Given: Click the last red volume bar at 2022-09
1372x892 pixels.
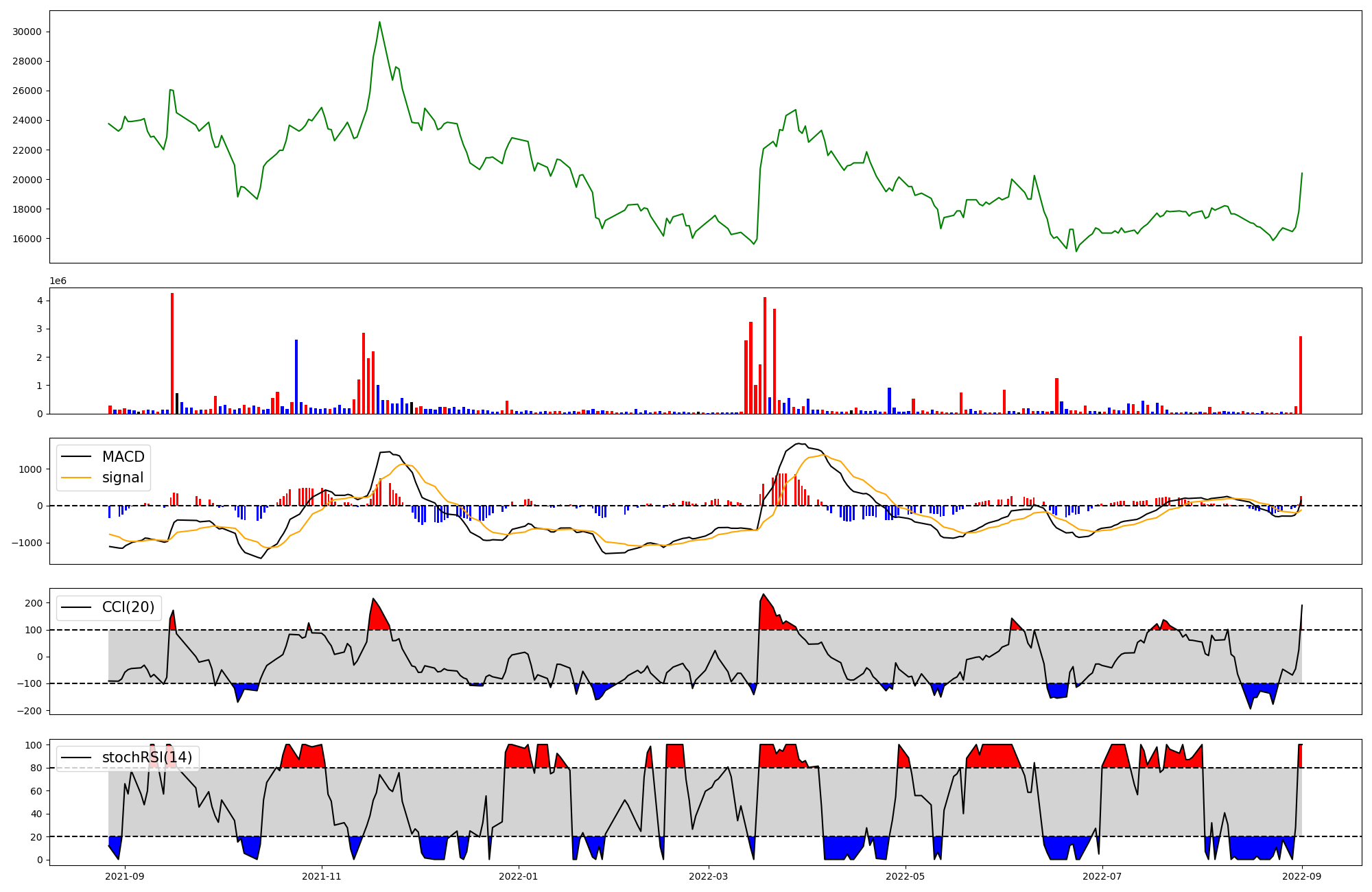Looking at the screenshot, I should tap(1301, 375).
